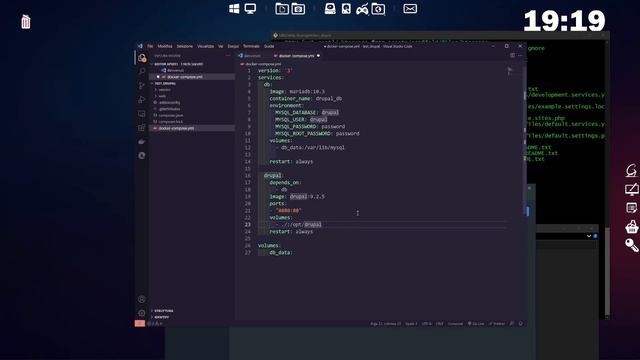Click the monitor icon in the top dock
Image resolution: width=640 pixels, height=360 pixels.
click(x=250, y=9)
